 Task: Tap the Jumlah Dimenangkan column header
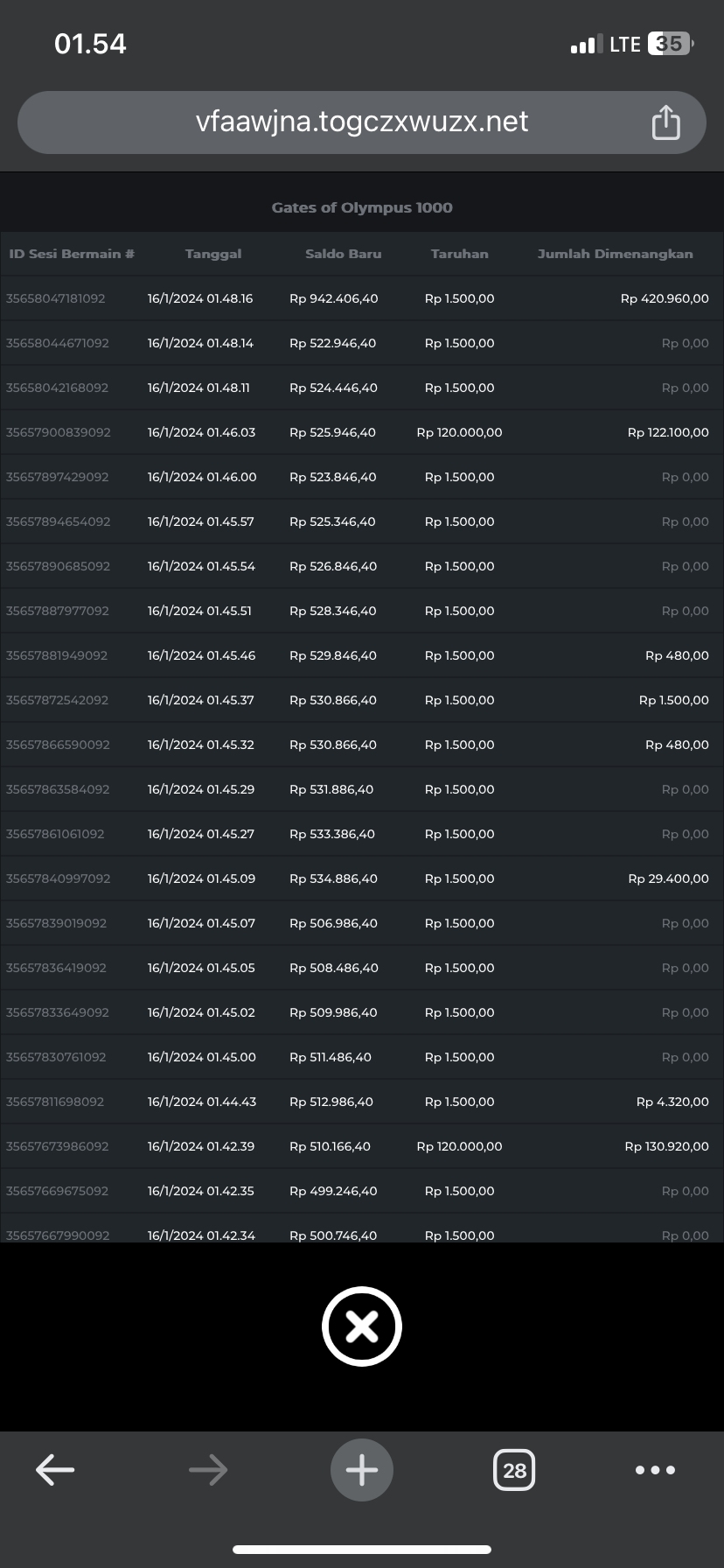tap(615, 254)
